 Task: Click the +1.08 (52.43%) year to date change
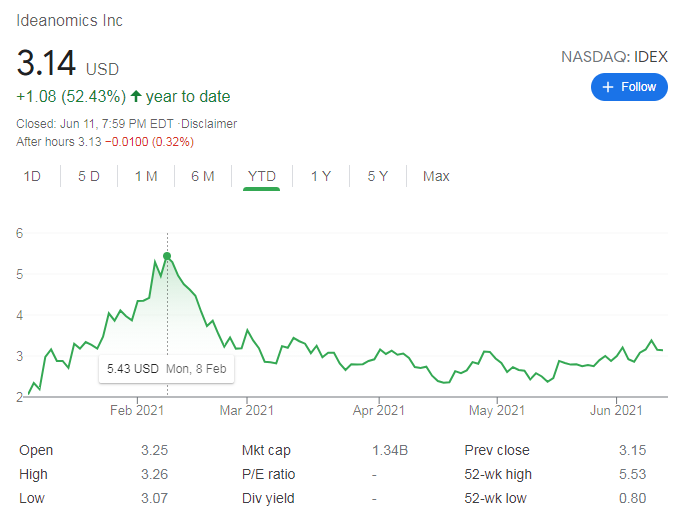[123, 96]
